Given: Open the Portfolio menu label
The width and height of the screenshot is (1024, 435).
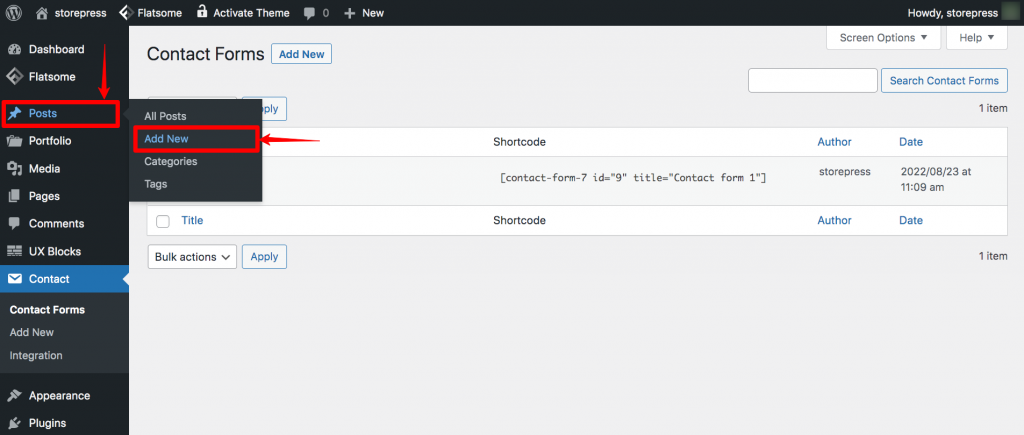Looking at the screenshot, I should (50, 141).
